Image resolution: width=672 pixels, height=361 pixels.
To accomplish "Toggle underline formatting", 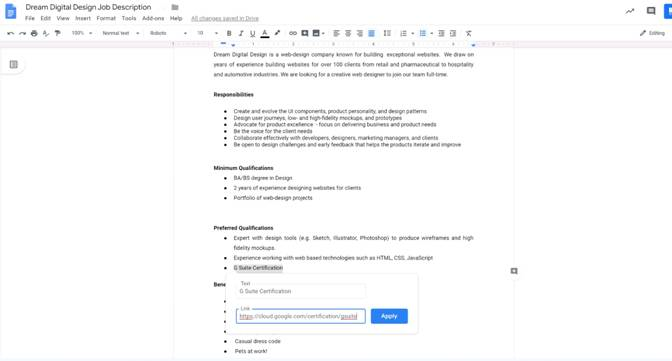I will [x=252, y=33].
